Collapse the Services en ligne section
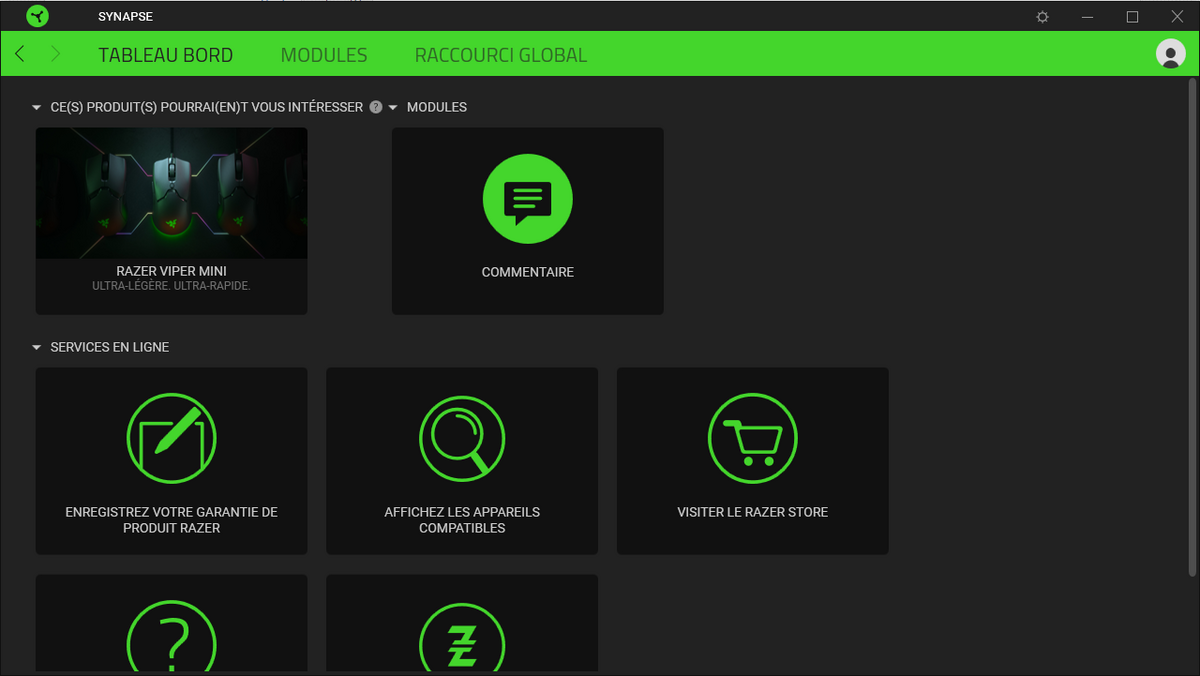The image size is (1200, 676). pyautogui.click(x=37, y=347)
